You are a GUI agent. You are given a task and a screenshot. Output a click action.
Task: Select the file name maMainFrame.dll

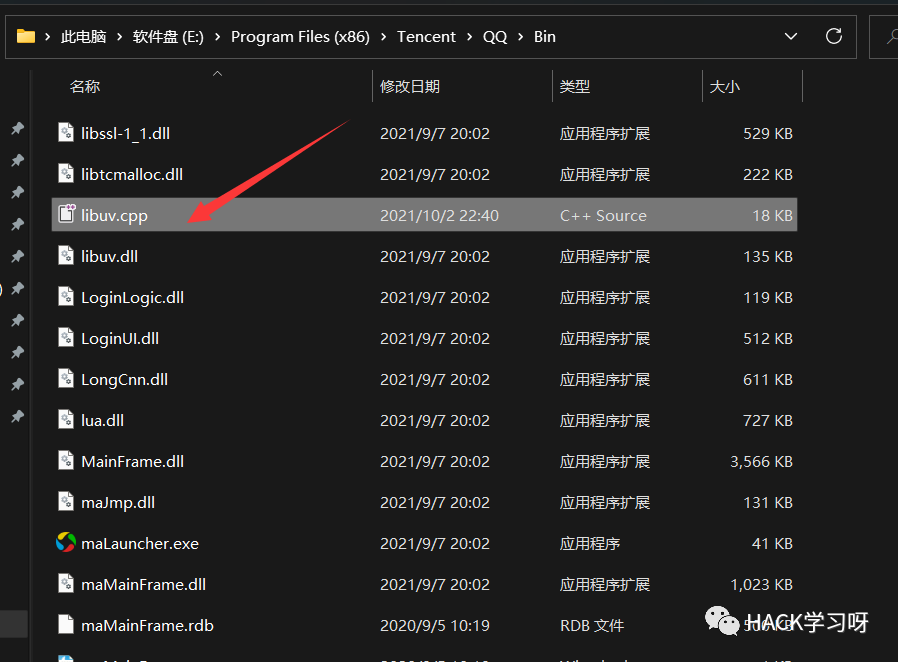point(143,585)
